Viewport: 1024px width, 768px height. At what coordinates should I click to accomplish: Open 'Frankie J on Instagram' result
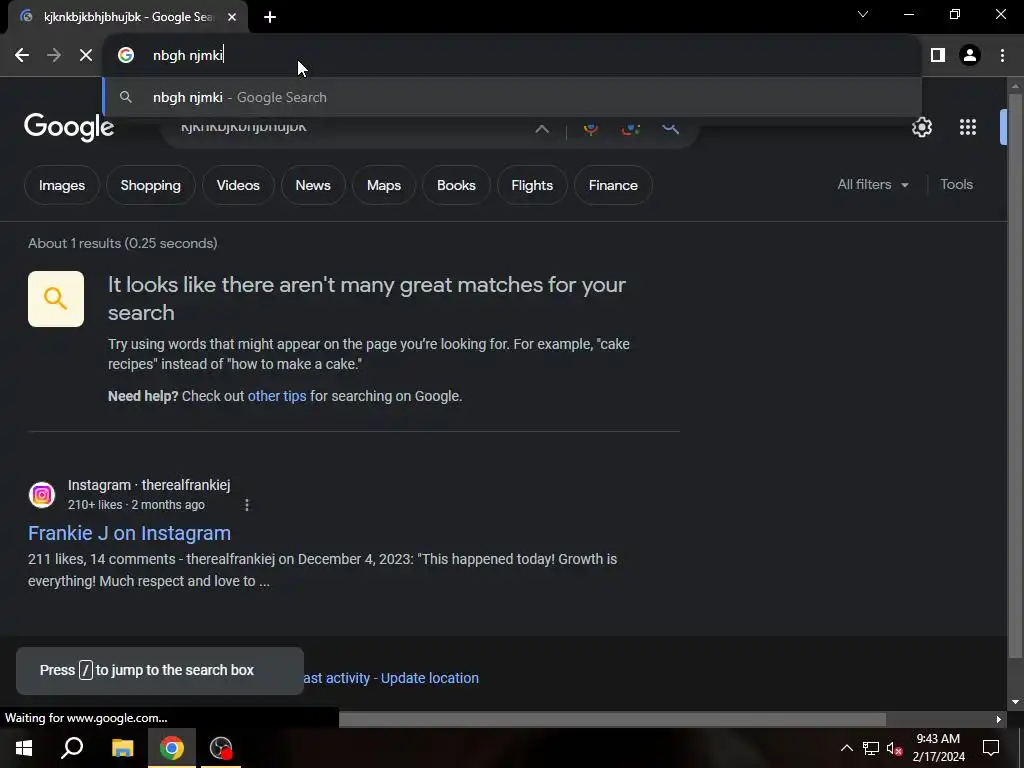point(129,534)
